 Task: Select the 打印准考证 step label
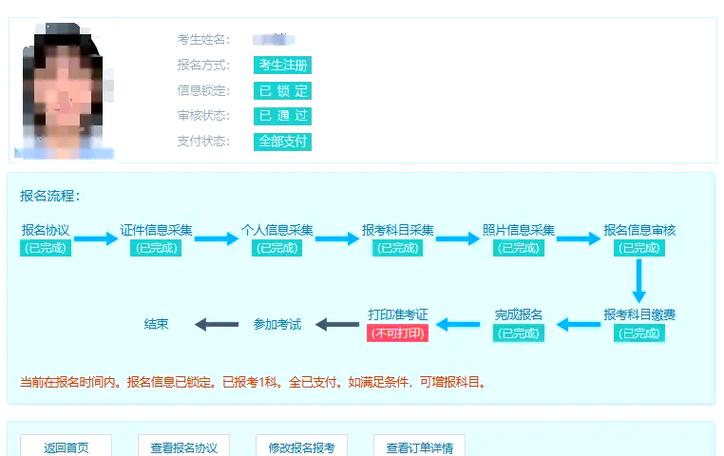[x=398, y=315]
